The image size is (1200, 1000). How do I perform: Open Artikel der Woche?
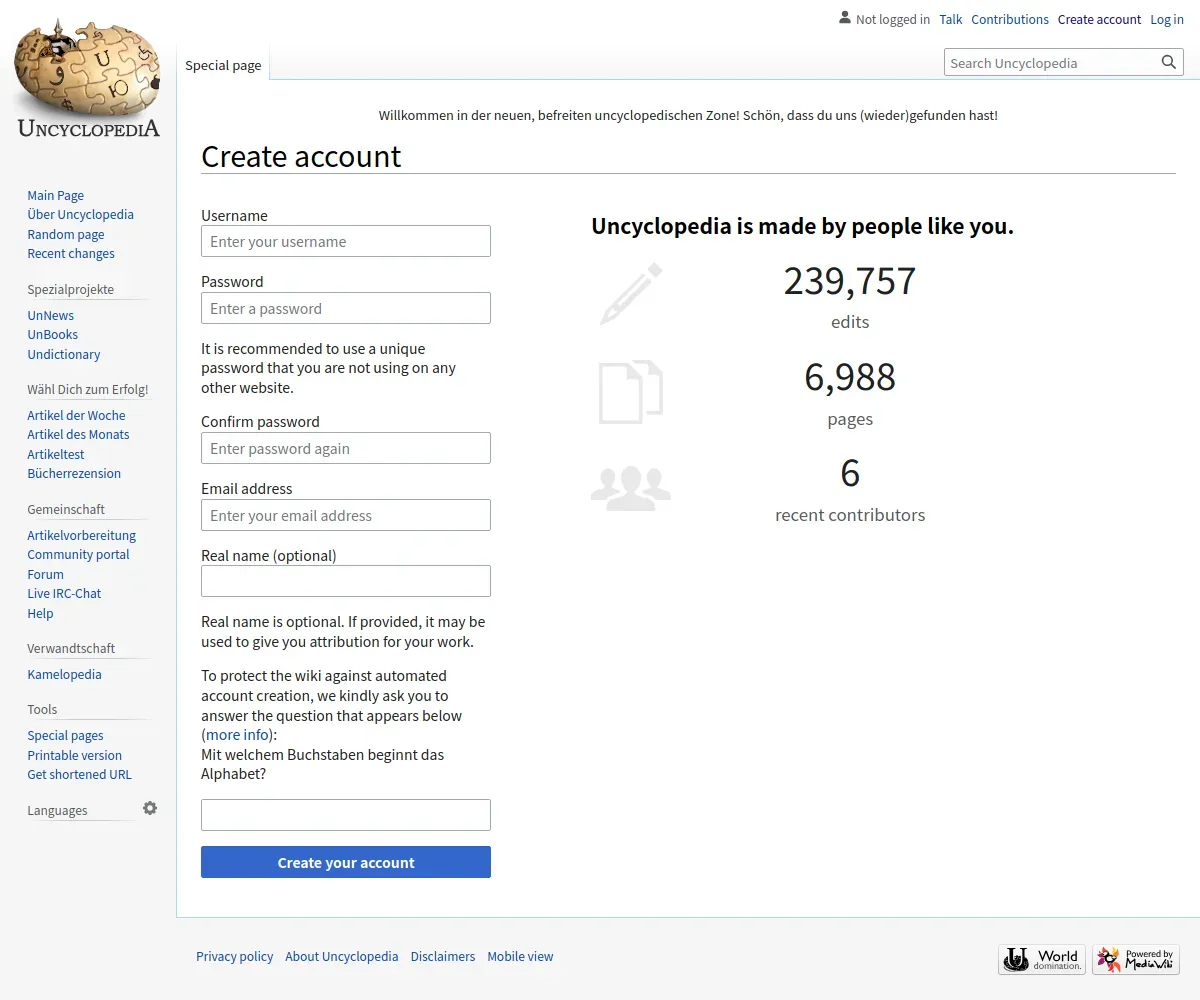pos(76,415)
